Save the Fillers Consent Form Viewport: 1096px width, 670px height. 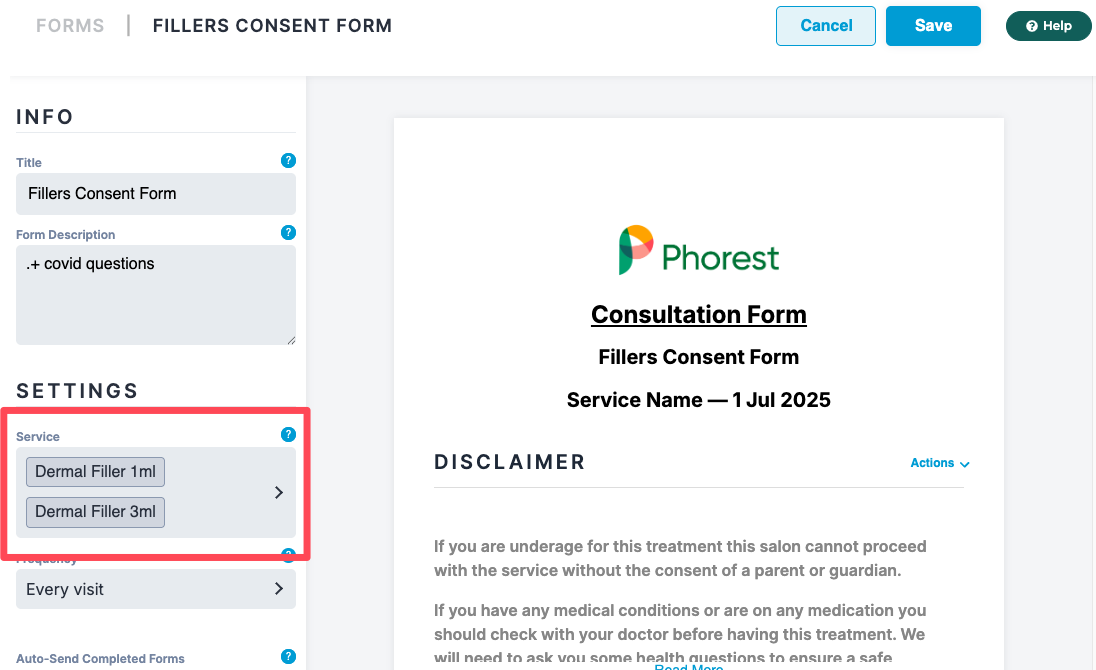pyautogui.click(x=933, y=26)
